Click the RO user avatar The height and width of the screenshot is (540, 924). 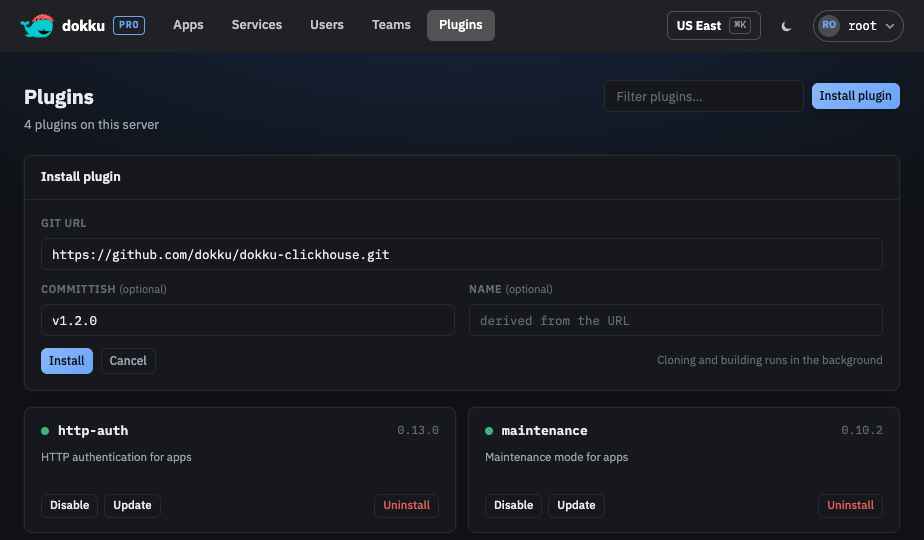(x=829, y=25)
